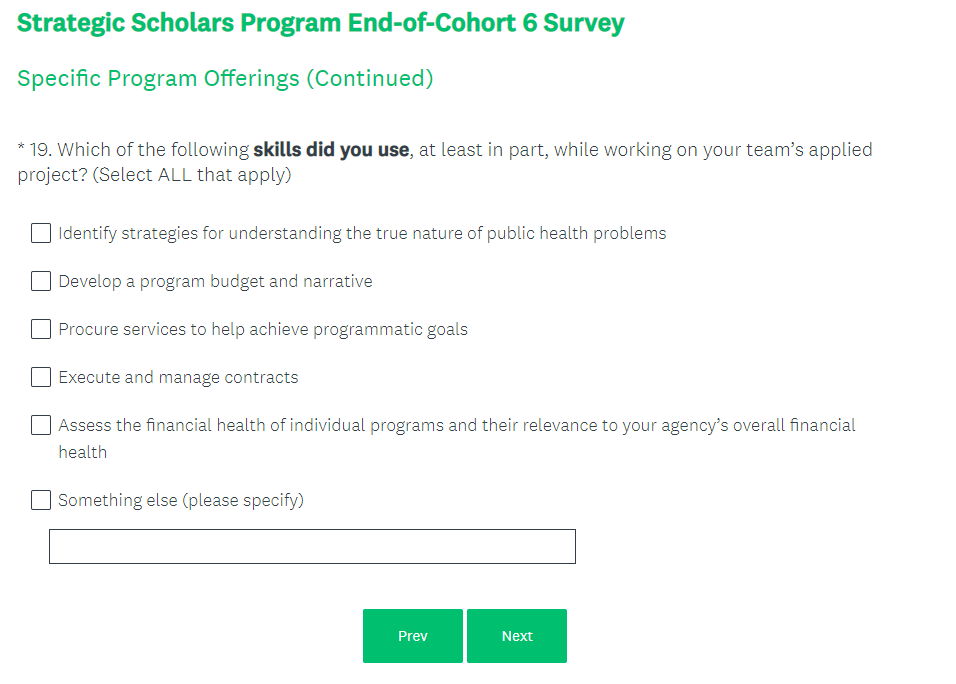The width and height of the screenshot is (956, 684).
Task: Toggle the 'Assess the financial health' checkbox
Action: point(41,425)
